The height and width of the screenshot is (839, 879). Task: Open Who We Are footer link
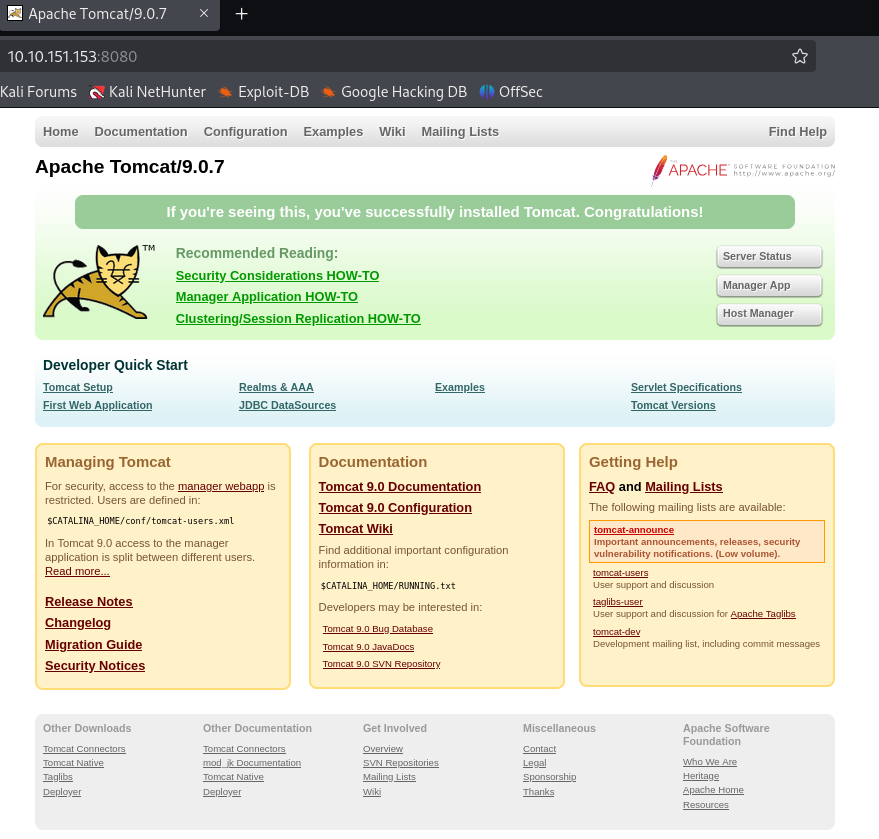coord(710,762)
